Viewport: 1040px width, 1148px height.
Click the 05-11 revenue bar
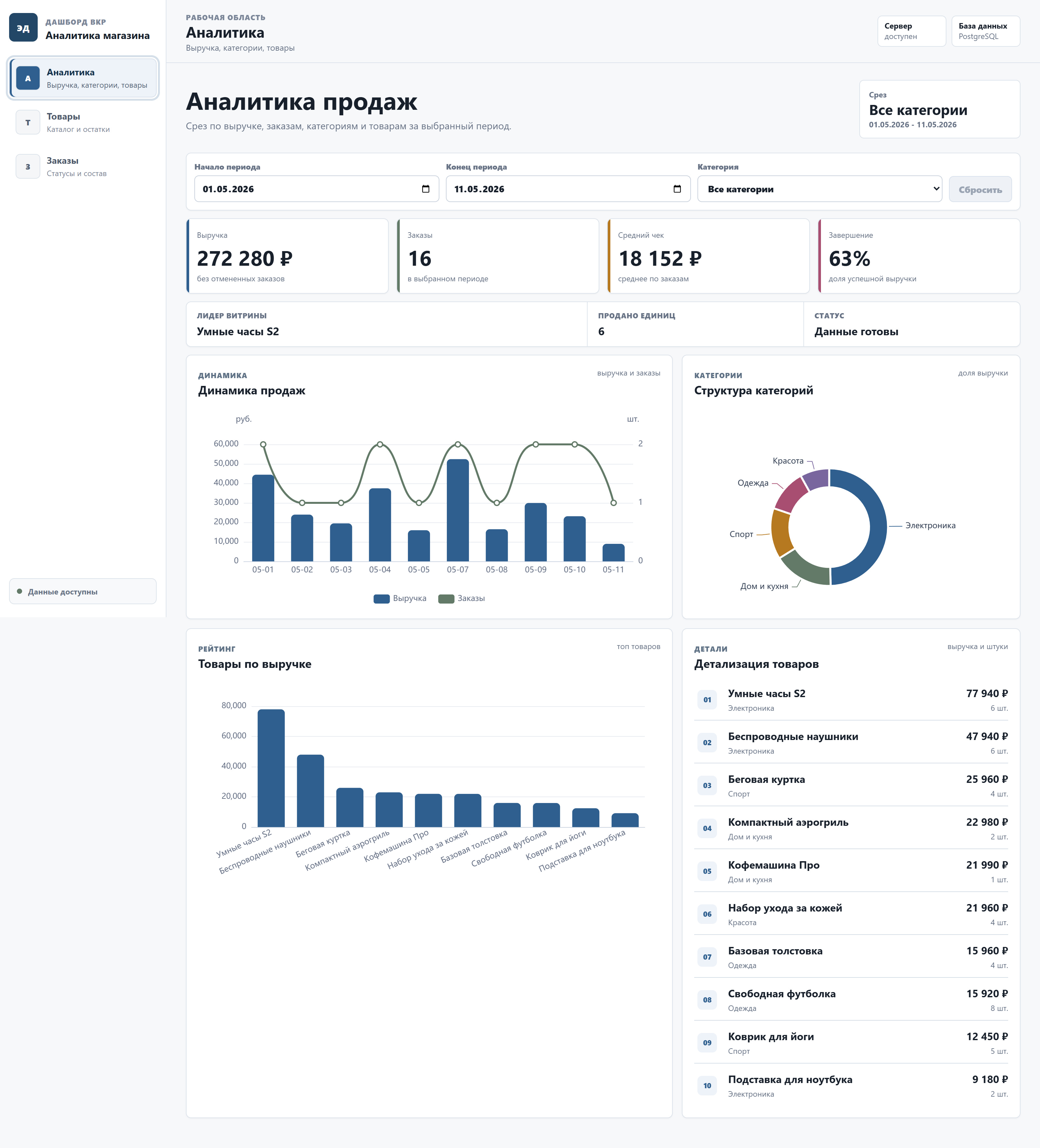click(x=613, y=552)
